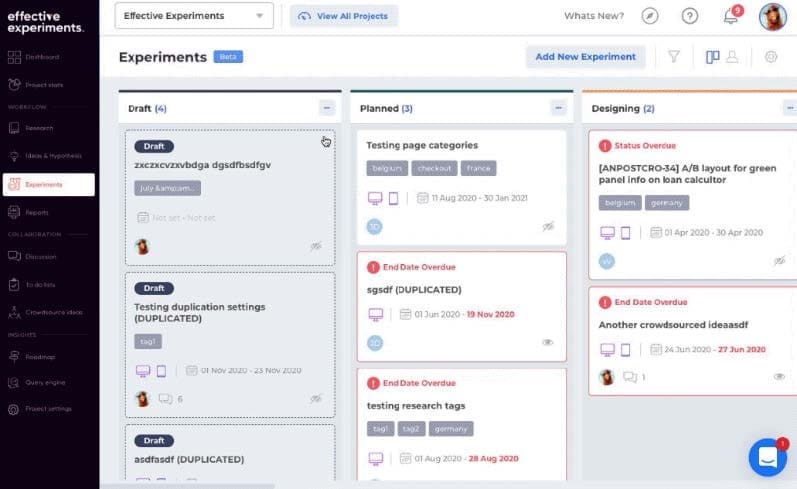Click assignee avatar on Testing page categories card
This screenshot has width=797, height=489.
tap(375, 226)
